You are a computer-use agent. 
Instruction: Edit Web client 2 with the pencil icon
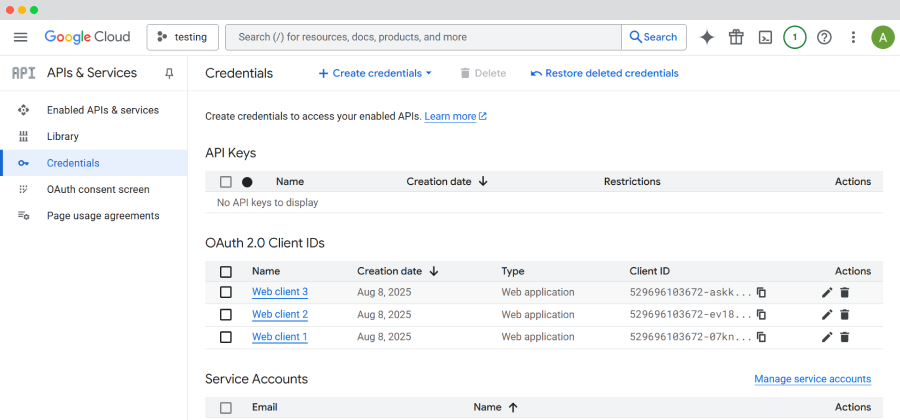[x=827, y=314]
